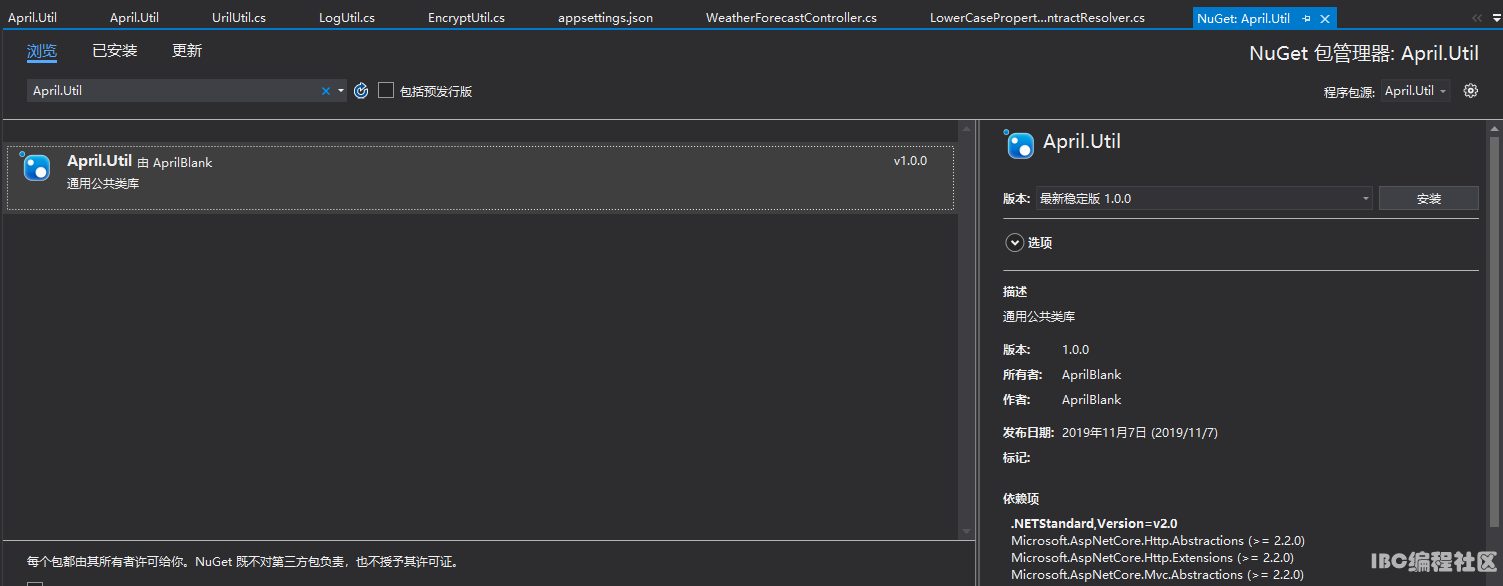The height and width of the screenshot is (586, 1503).
Task: Switch to the 更新 tab
Action: tap(187, 51)
